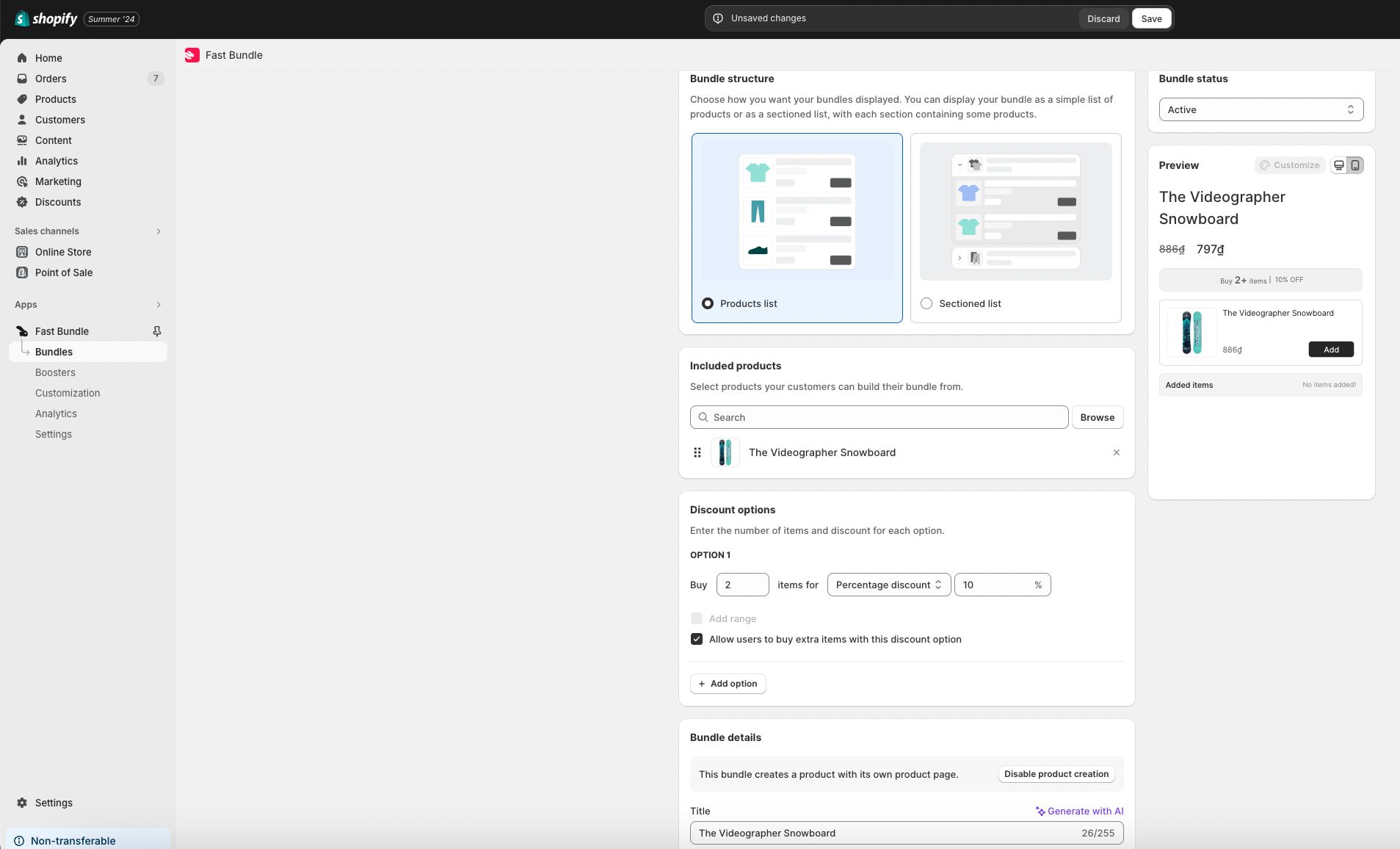The image size is (1400, 849).
Task: Expand the Apps section chevron
Action: coord(159,305)
